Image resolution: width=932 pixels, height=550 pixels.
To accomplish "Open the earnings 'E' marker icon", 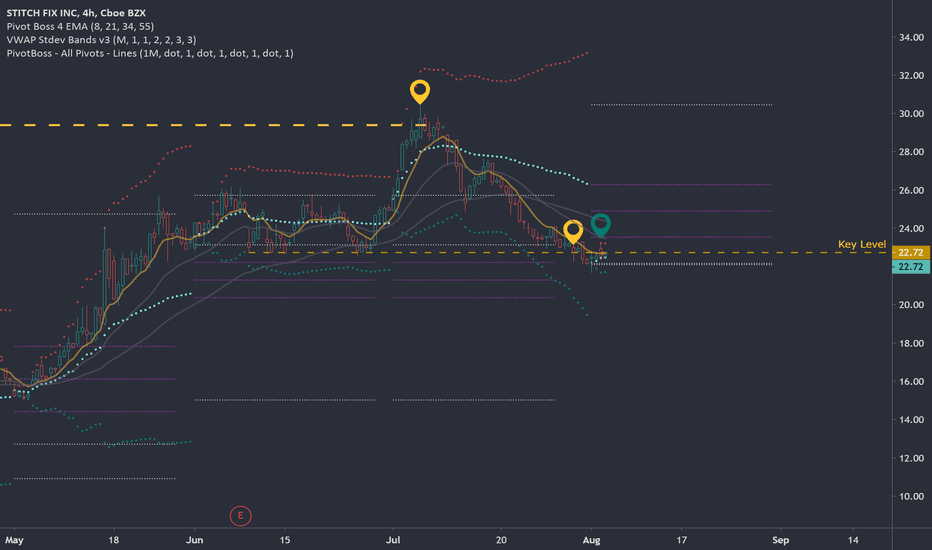I will [241, 516].
